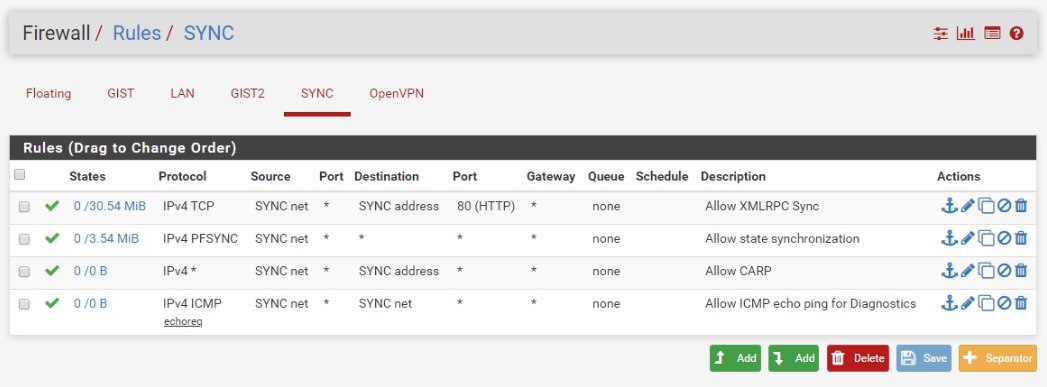The height and width of the screenshot is (387, 1047).
Task: Delete the Allow CARP rule with trash icon
Action: 1020,271
